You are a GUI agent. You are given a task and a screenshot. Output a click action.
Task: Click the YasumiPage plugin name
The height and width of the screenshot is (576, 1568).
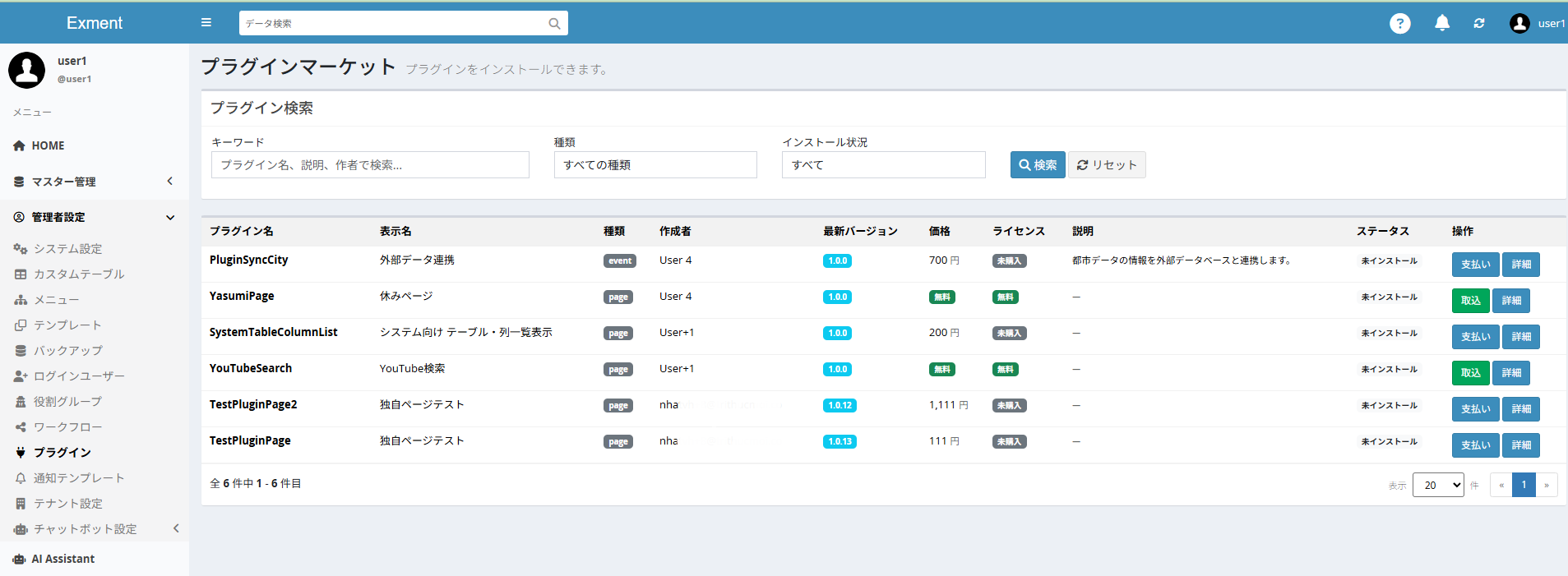coord(242,296)
